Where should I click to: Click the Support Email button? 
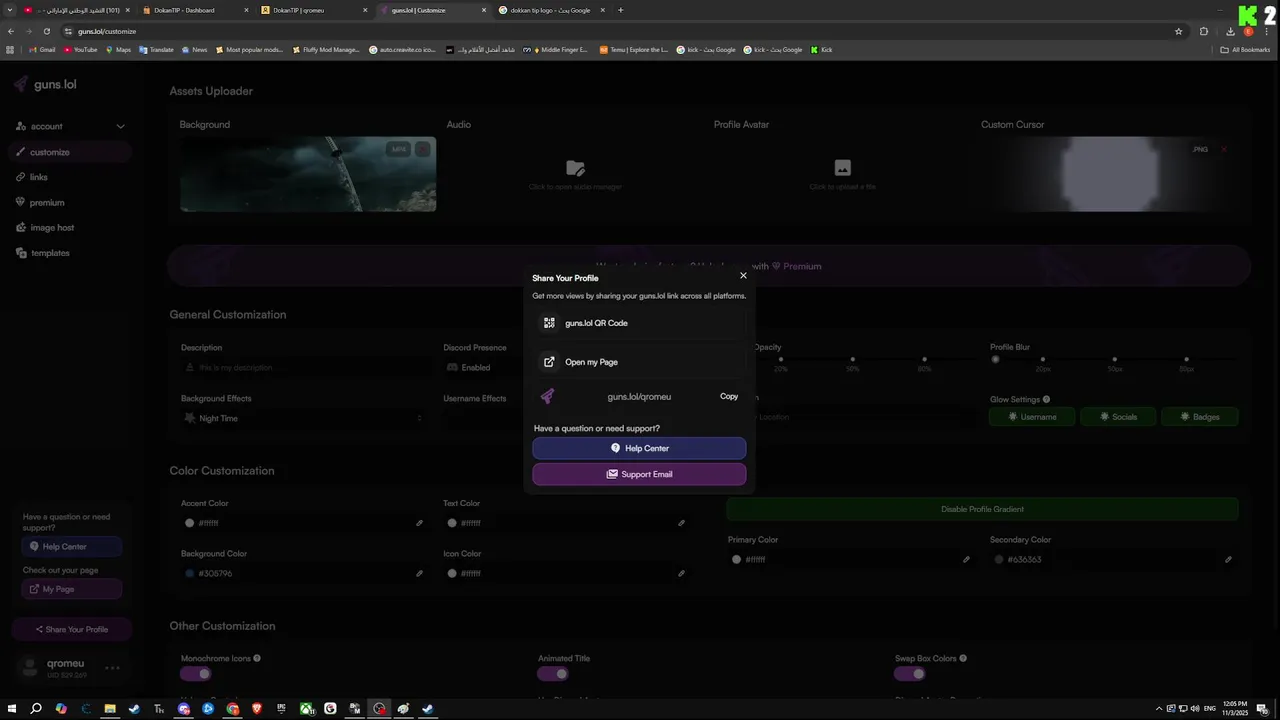639,474
